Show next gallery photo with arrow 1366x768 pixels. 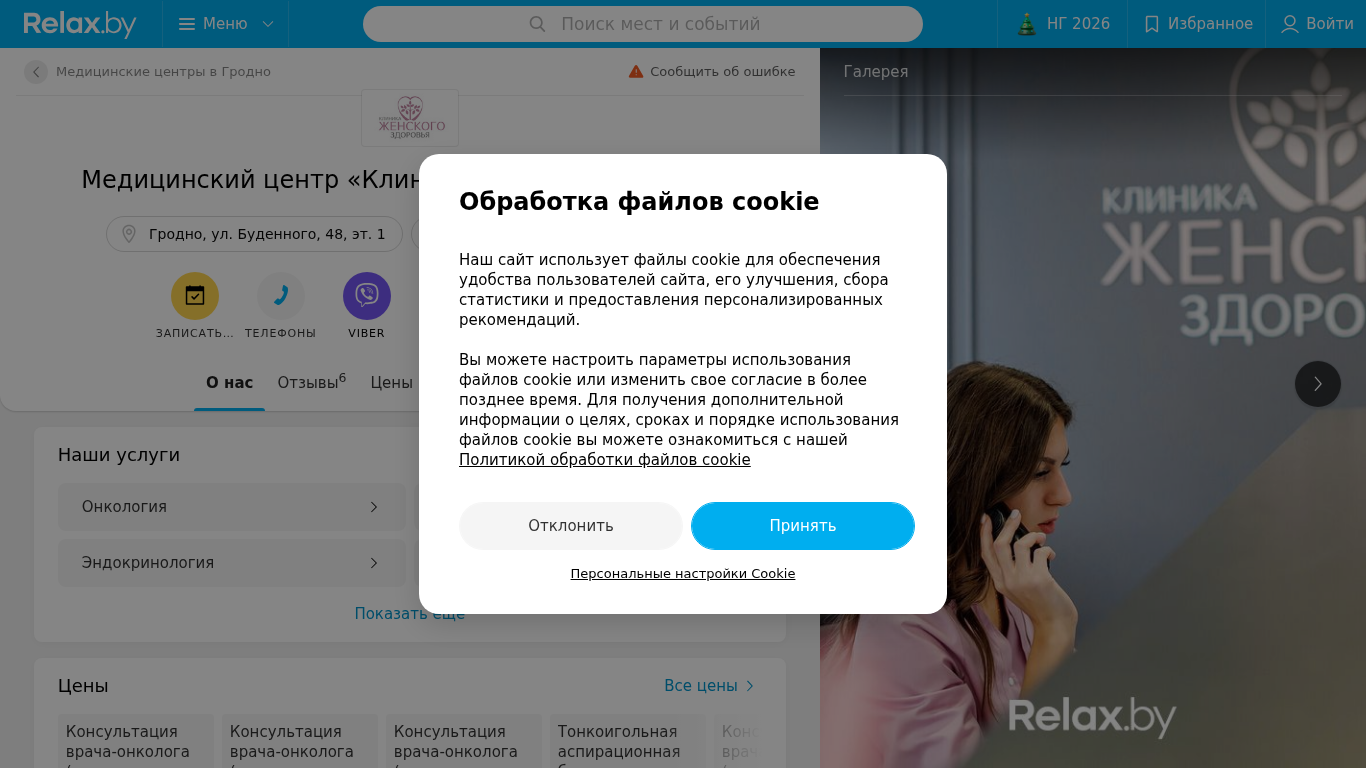tap(1318, 384)
